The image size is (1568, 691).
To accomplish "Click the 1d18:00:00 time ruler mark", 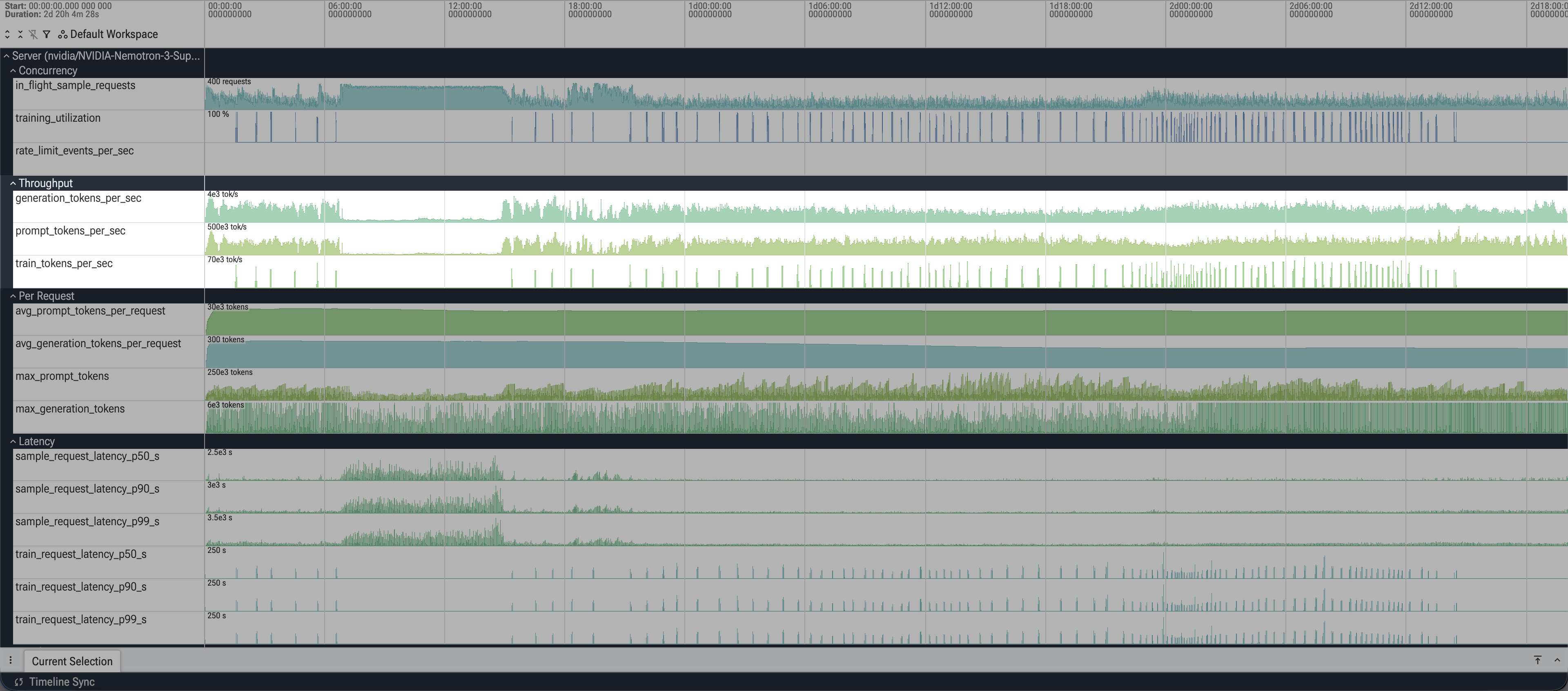I will 1071,10.
